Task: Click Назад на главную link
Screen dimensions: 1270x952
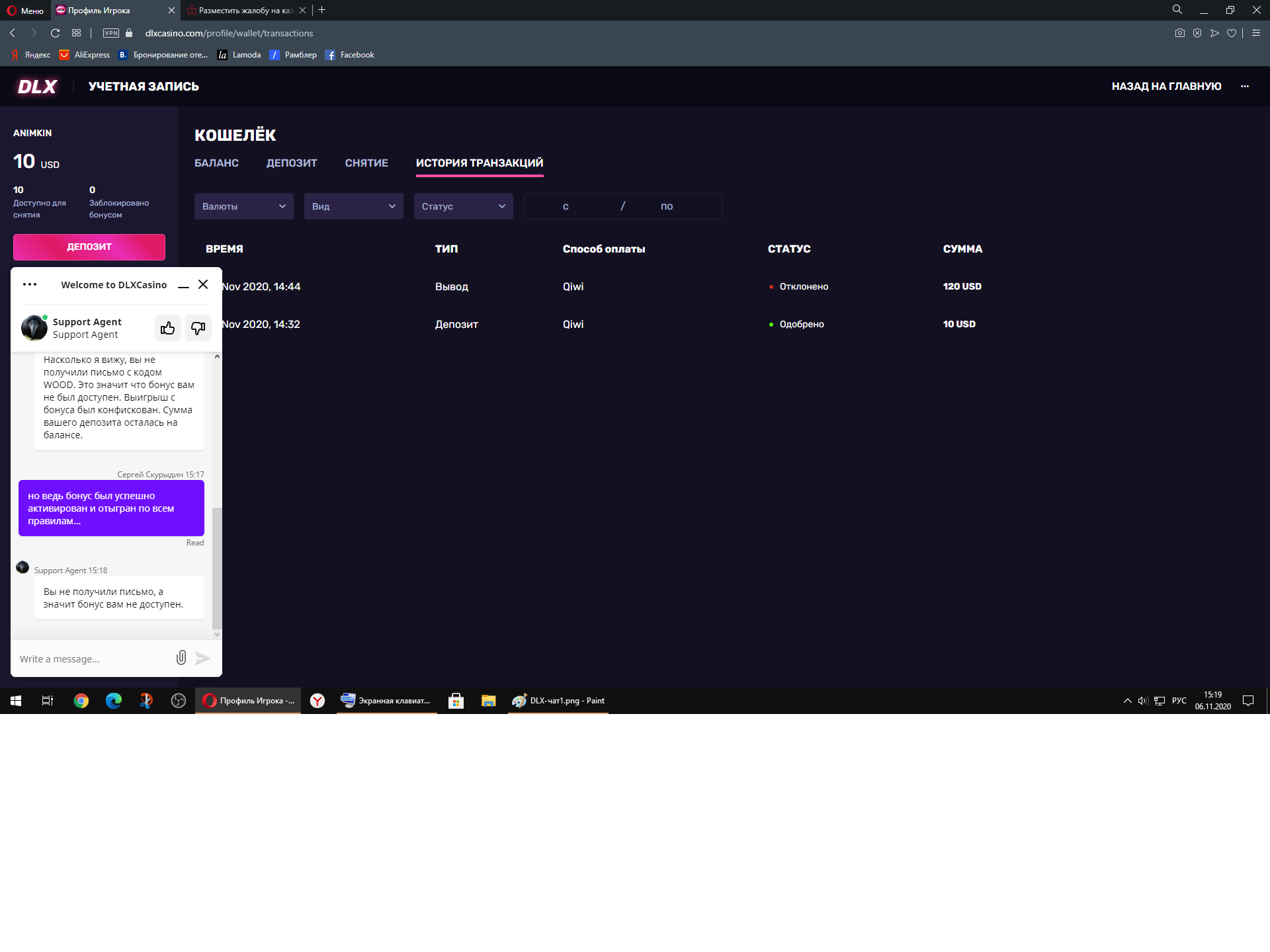Action: pyautogui.click(x=1166, y=87)
